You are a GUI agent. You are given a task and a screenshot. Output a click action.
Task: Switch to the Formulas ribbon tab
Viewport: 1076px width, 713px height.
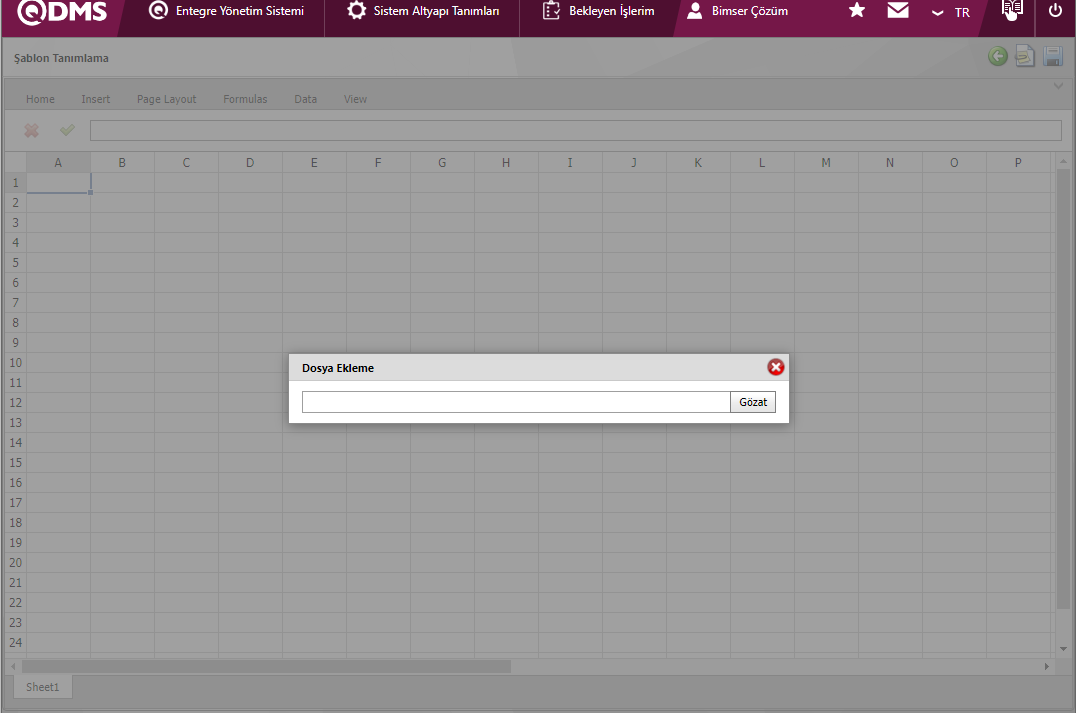[245, 99]
